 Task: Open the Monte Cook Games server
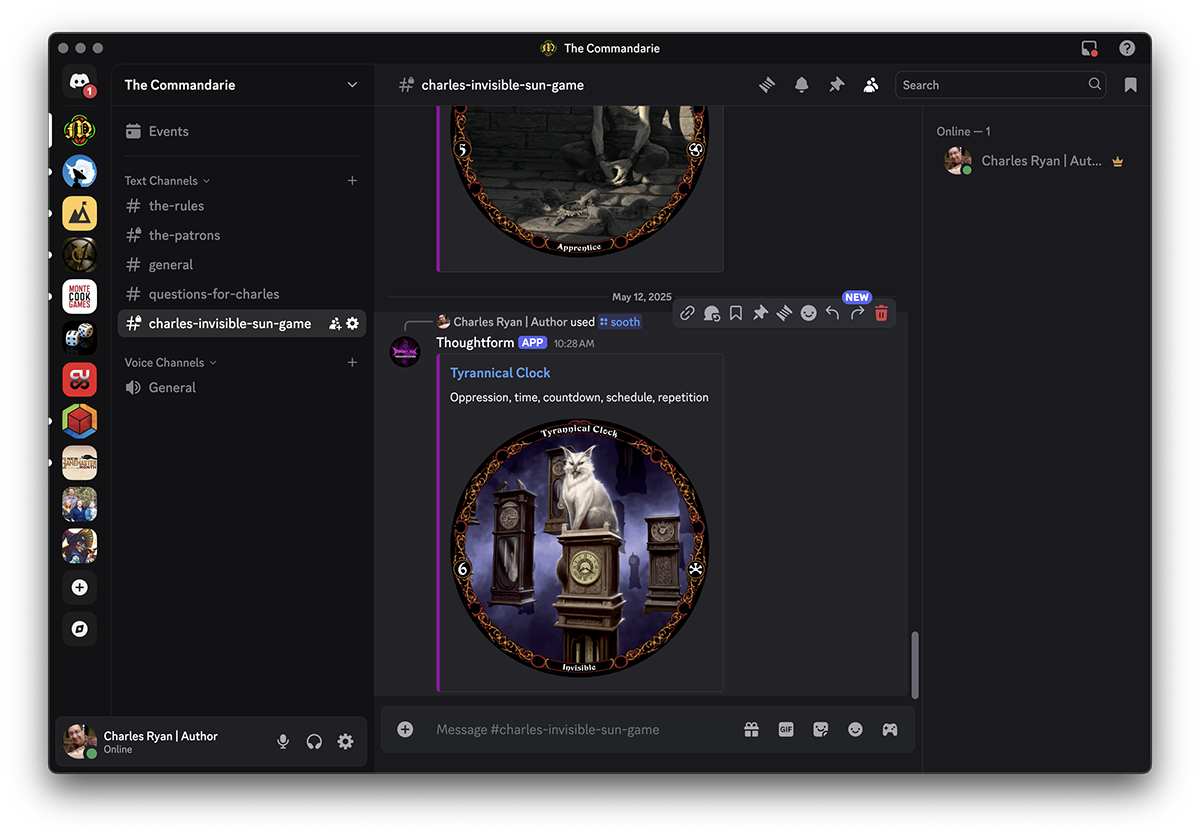[80, 297]
